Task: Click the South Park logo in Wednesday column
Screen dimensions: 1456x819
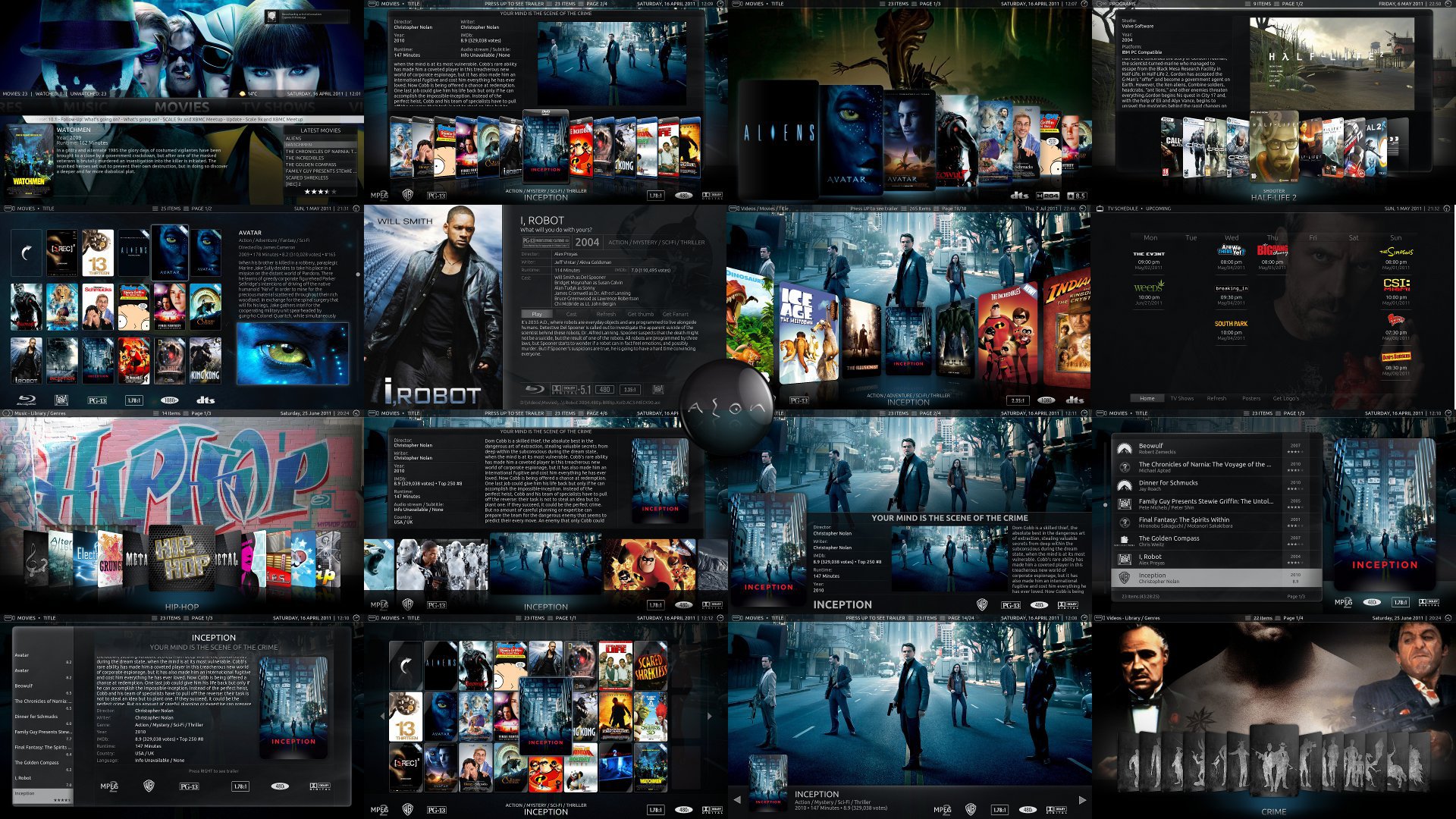Action: pyautogui.click(x=1231, y=324)
